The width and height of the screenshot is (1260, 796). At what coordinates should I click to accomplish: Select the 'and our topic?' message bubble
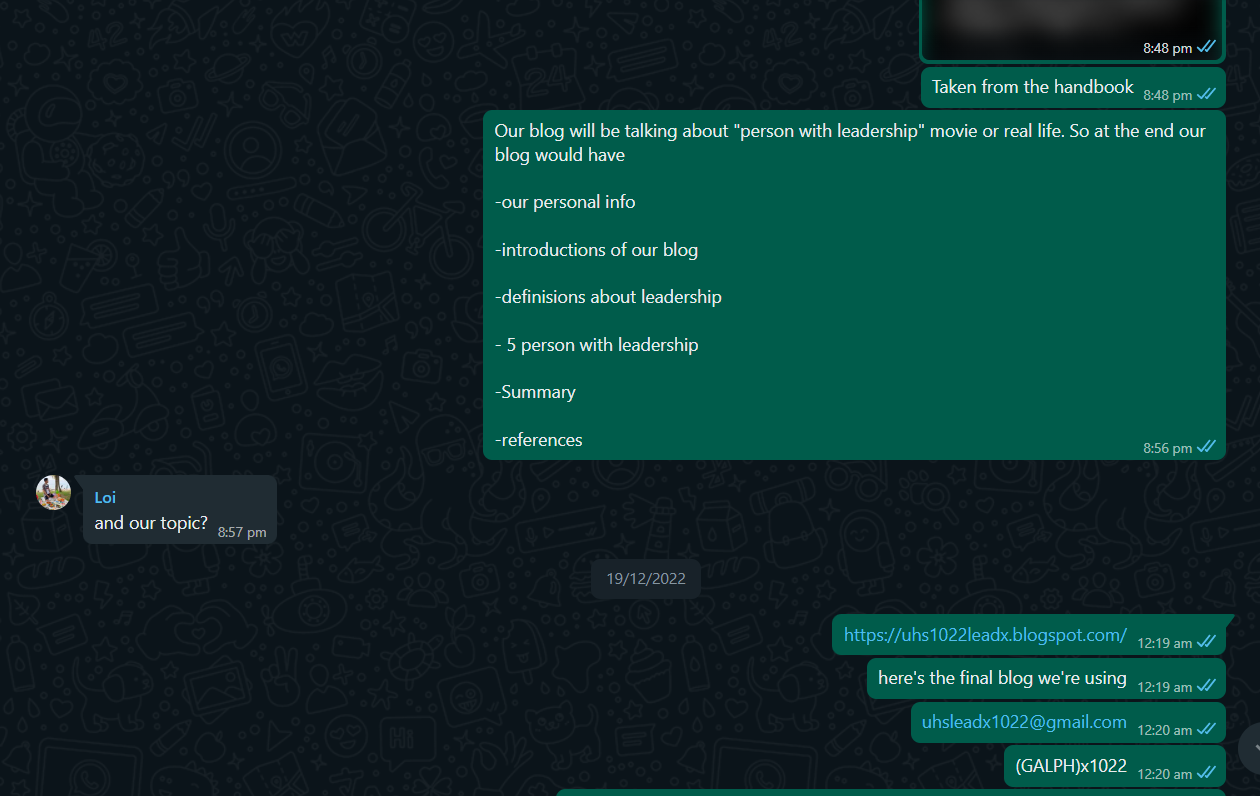180,510
